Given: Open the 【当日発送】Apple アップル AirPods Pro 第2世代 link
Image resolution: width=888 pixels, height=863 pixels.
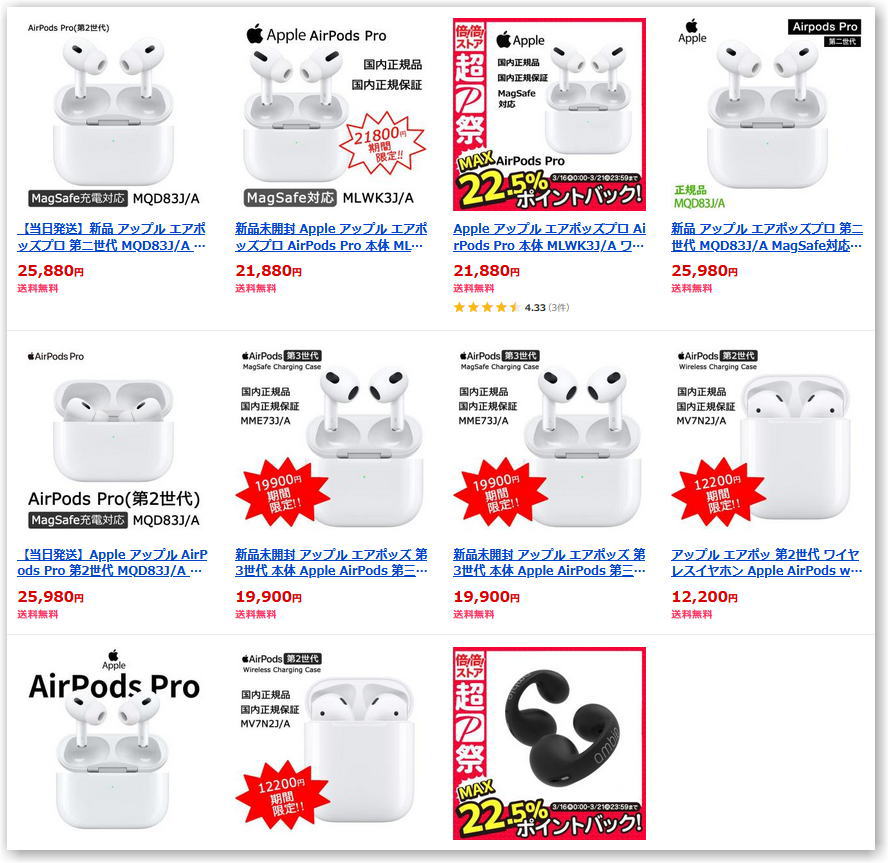Looking at the screenshot, I should 112,562.
